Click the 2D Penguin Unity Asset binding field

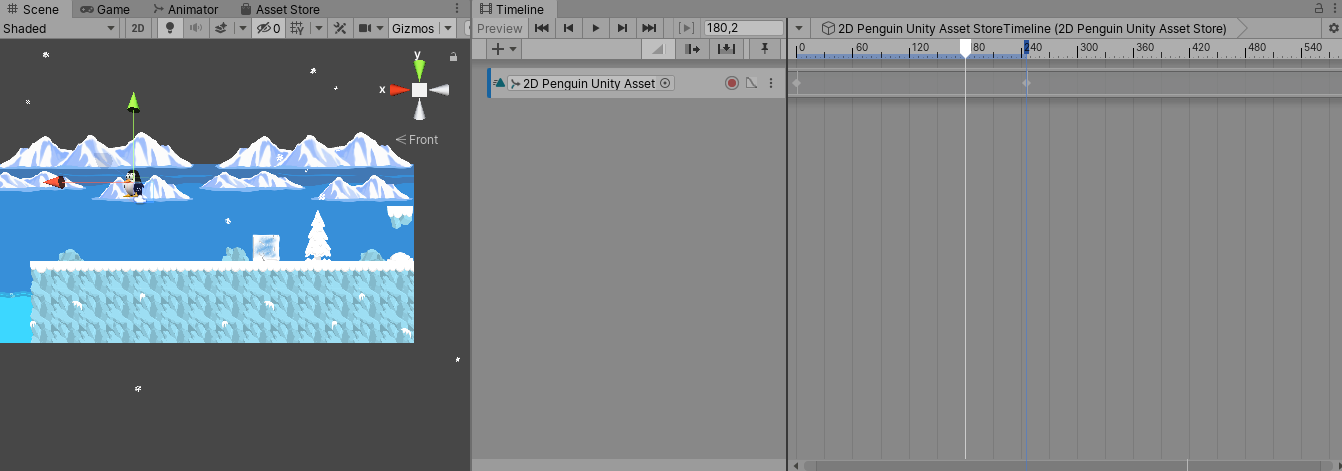(590, 84)
